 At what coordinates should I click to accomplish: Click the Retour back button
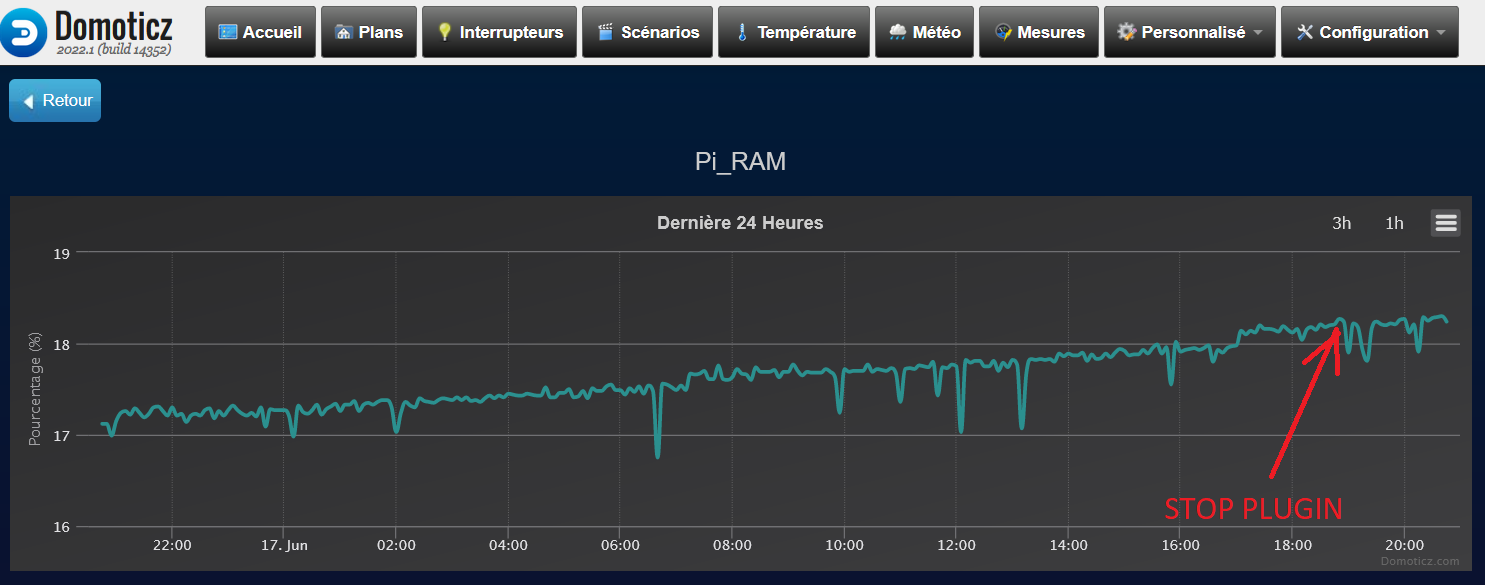[x=55, y=100]
